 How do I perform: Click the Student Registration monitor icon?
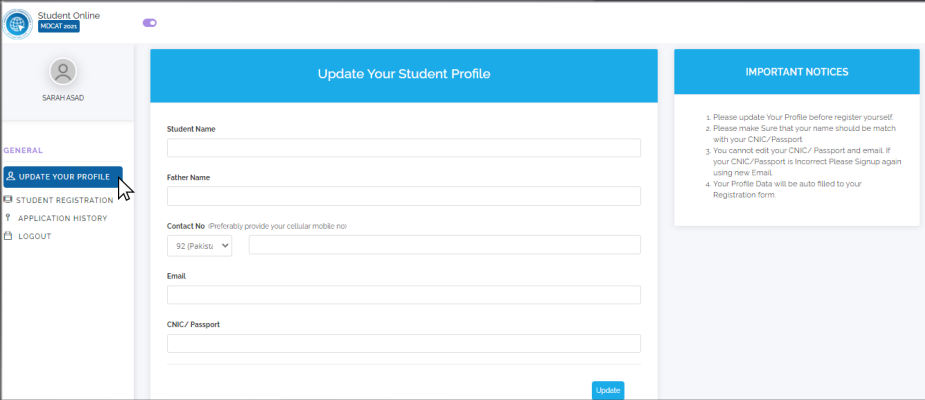tap(8, 200)
